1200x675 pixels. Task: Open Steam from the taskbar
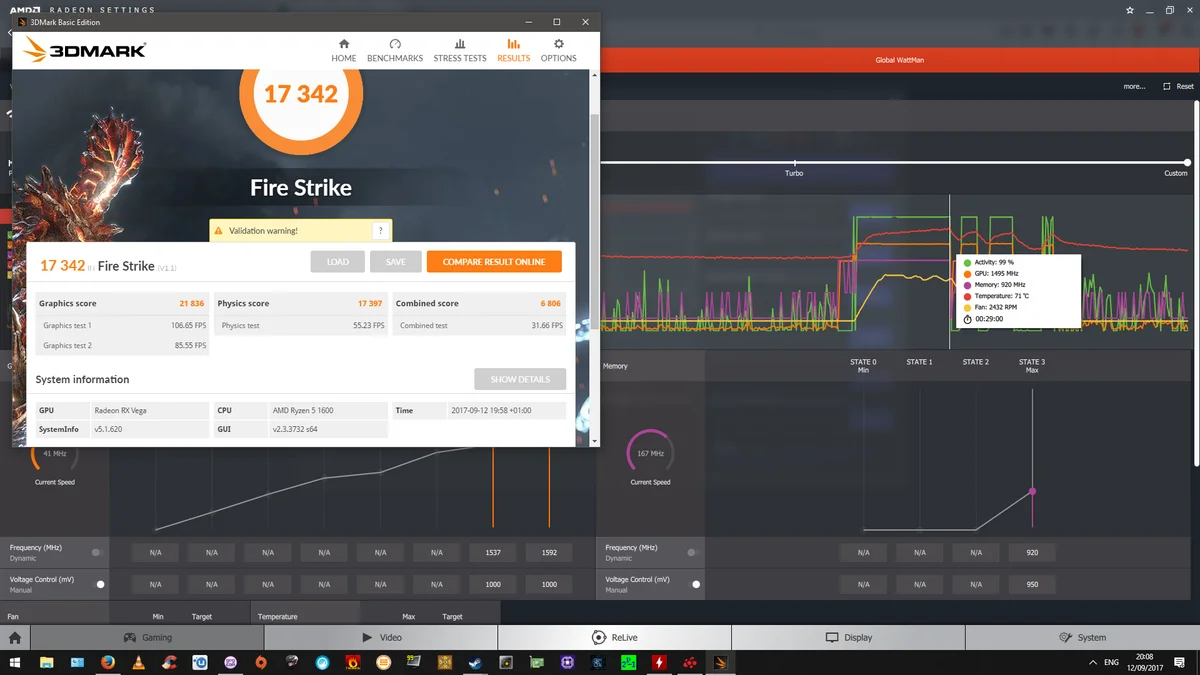point(475,662)
